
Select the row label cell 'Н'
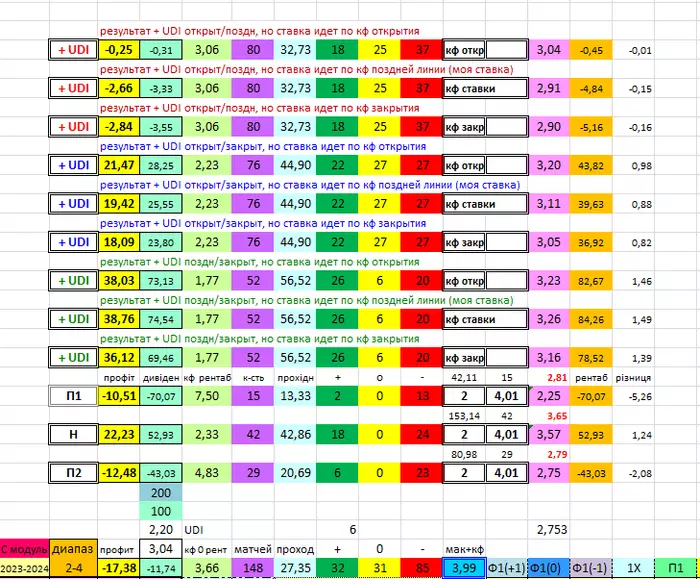(x=74, y=434)
